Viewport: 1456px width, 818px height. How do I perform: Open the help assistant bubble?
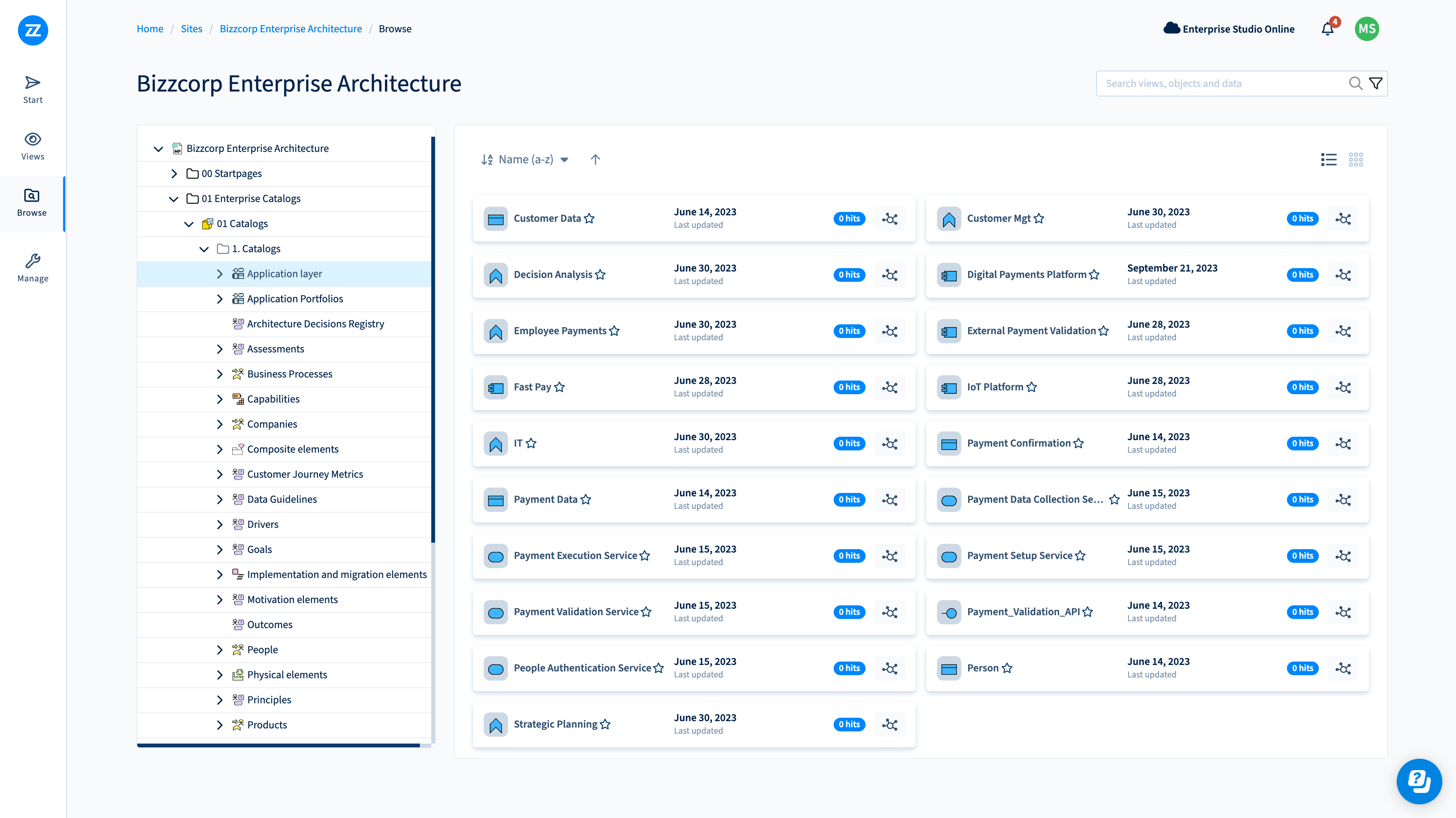1419,781
